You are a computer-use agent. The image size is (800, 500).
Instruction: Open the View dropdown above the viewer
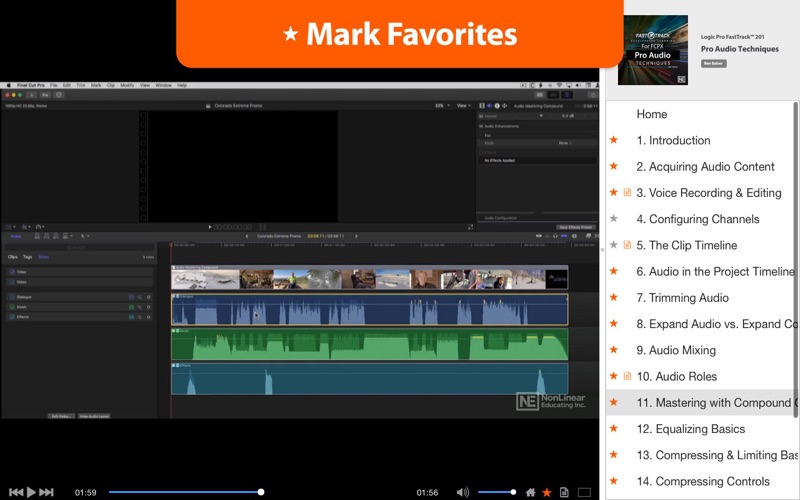tap(463, 106)
